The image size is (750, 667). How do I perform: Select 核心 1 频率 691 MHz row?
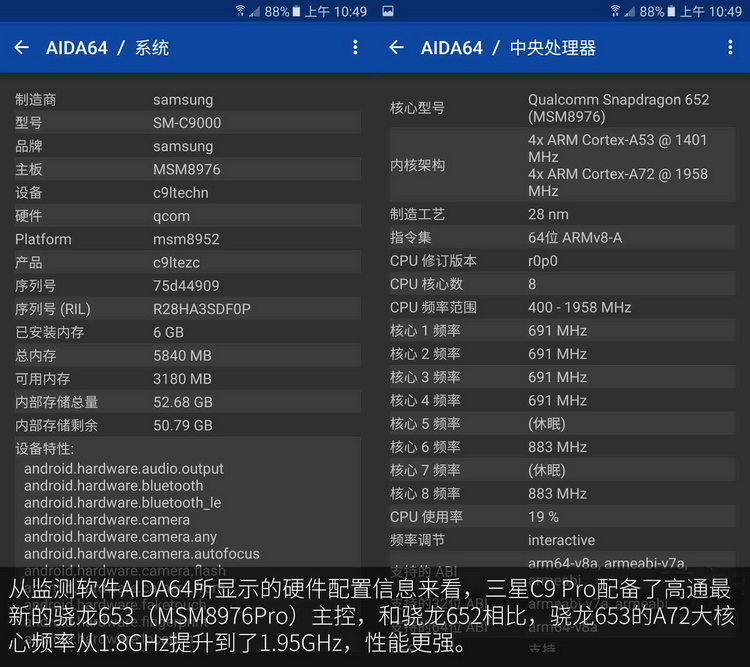pos(562,331)
